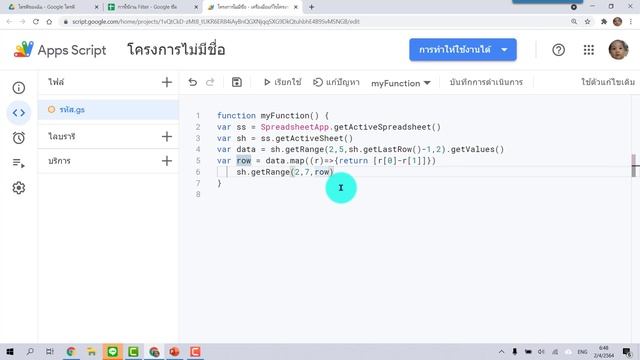This screenshot has height=360, width=640.
Task: Add a service with plus icon
Action: tap(167, 161)
